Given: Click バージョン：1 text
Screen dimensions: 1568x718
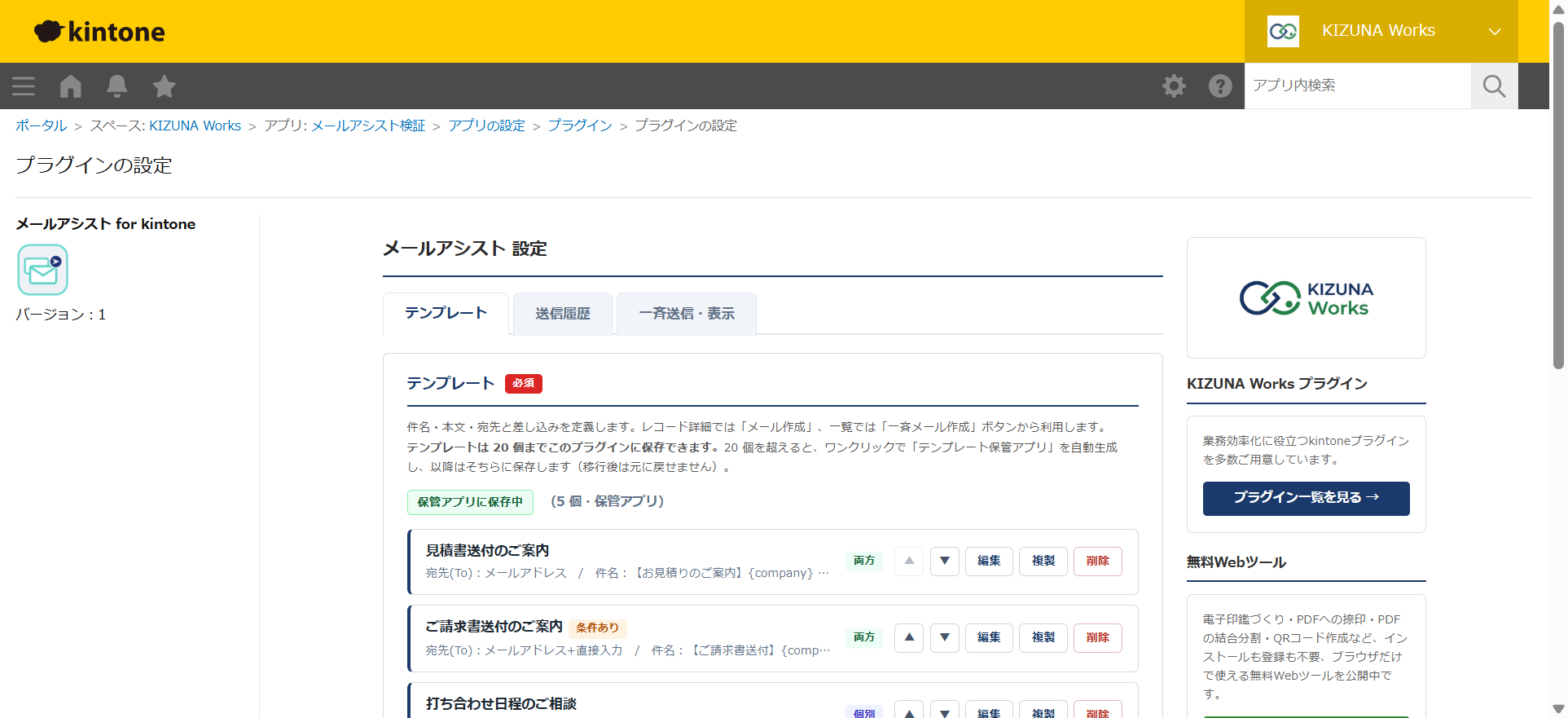Looking at the screenshot, I should [61, 315].
